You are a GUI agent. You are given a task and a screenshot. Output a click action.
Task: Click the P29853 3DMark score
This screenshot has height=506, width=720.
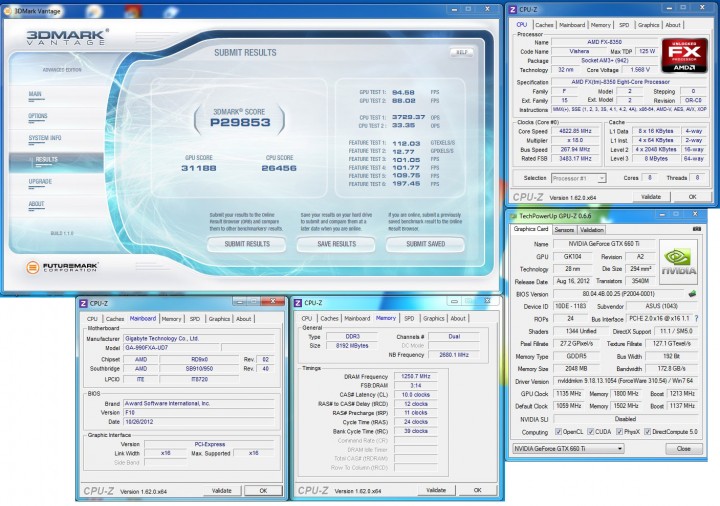pos(240,123)
